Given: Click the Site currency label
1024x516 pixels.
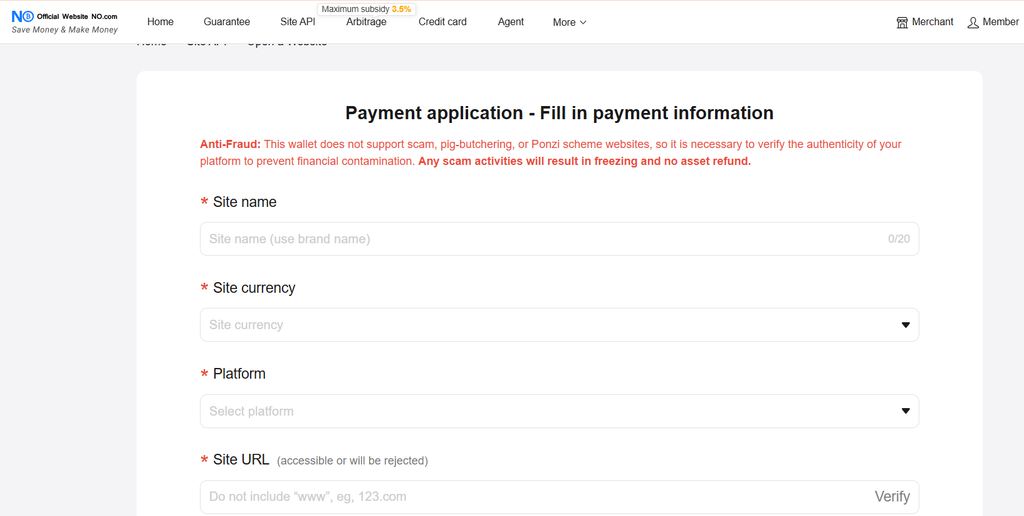Looking at the screenshot, I should coord(254,288).
